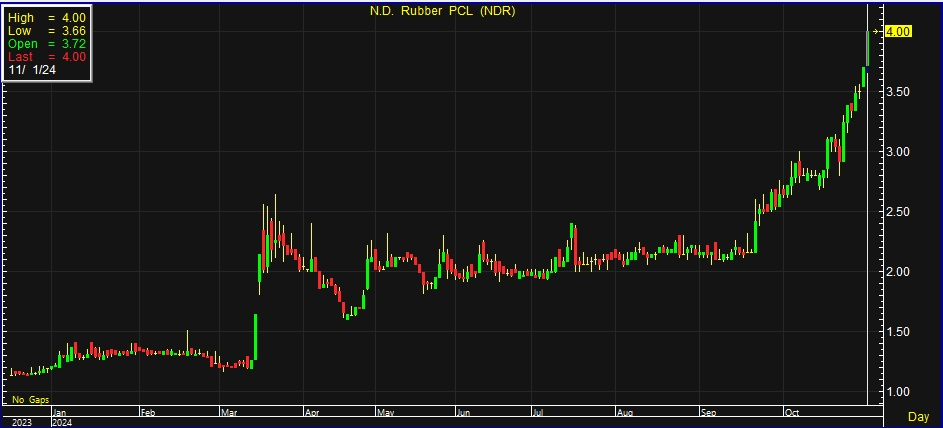Click the Jul label on the time axis
The width and height of the screenshot is (943, 428).
coord(538,411)
